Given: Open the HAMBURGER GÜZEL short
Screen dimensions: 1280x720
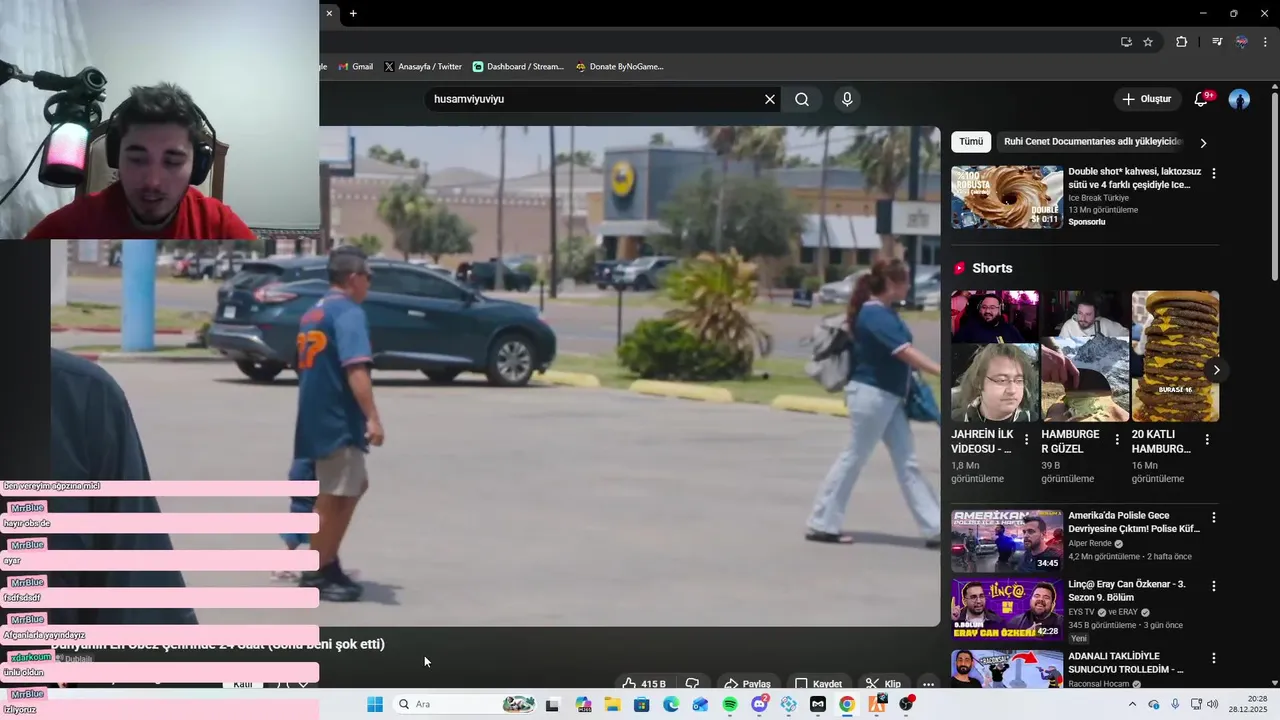Looking at the screenshot, I should click(1085, 356).
